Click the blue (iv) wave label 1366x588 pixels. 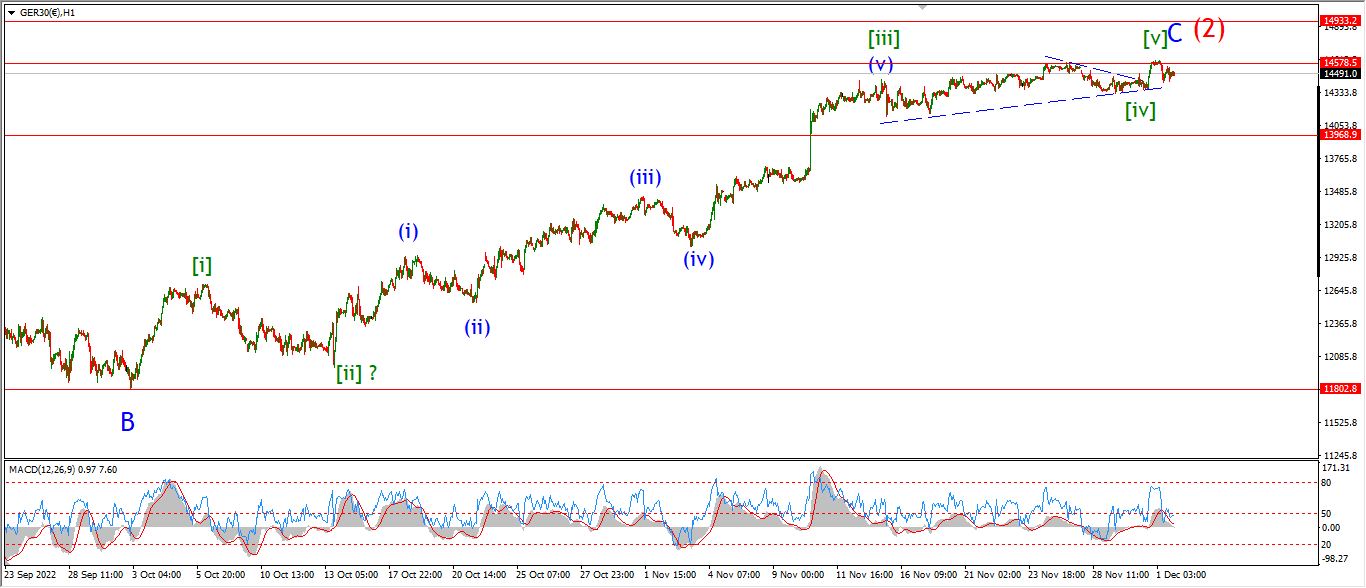698,259
